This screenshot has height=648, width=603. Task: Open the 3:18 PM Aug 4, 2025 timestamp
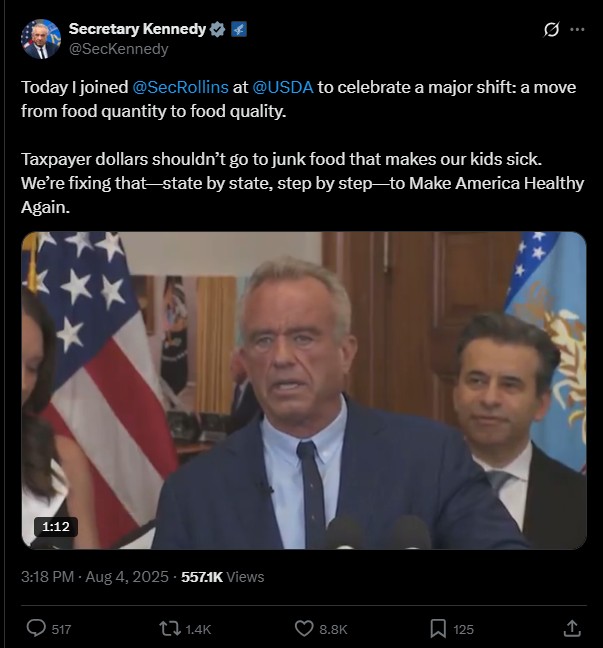(95, 577)
